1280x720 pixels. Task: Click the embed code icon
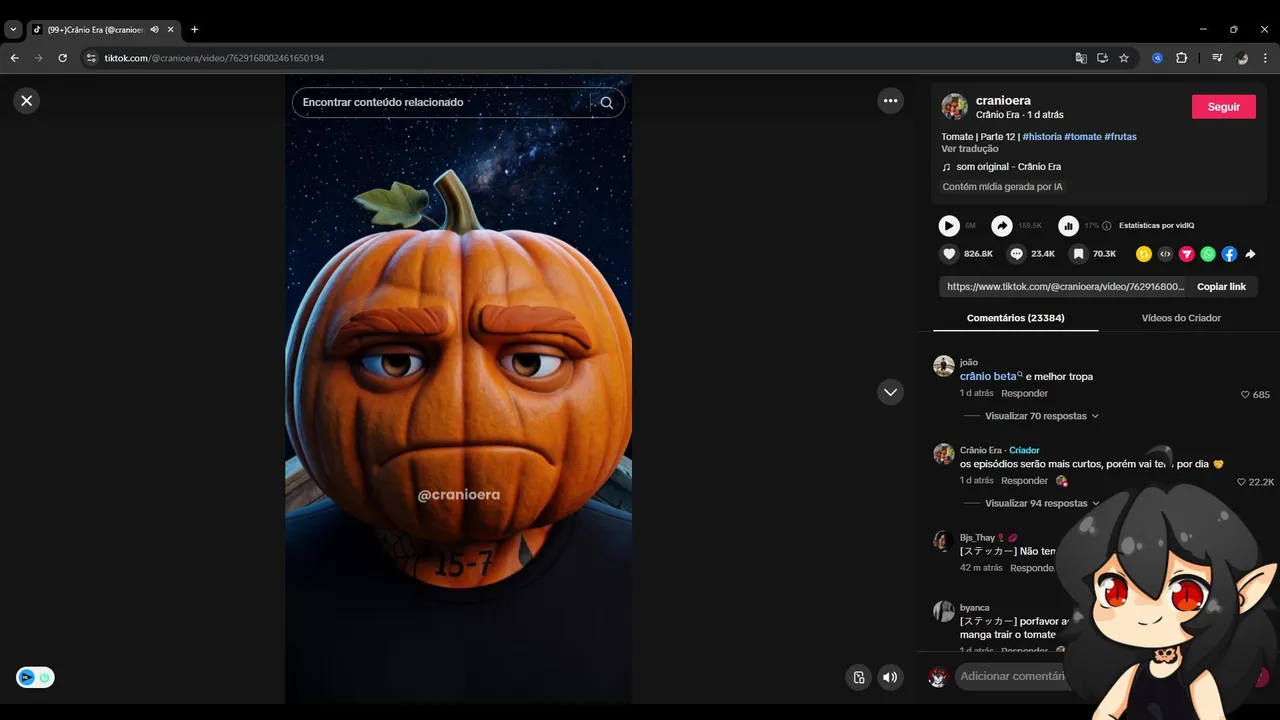[x=1165, y=254]
